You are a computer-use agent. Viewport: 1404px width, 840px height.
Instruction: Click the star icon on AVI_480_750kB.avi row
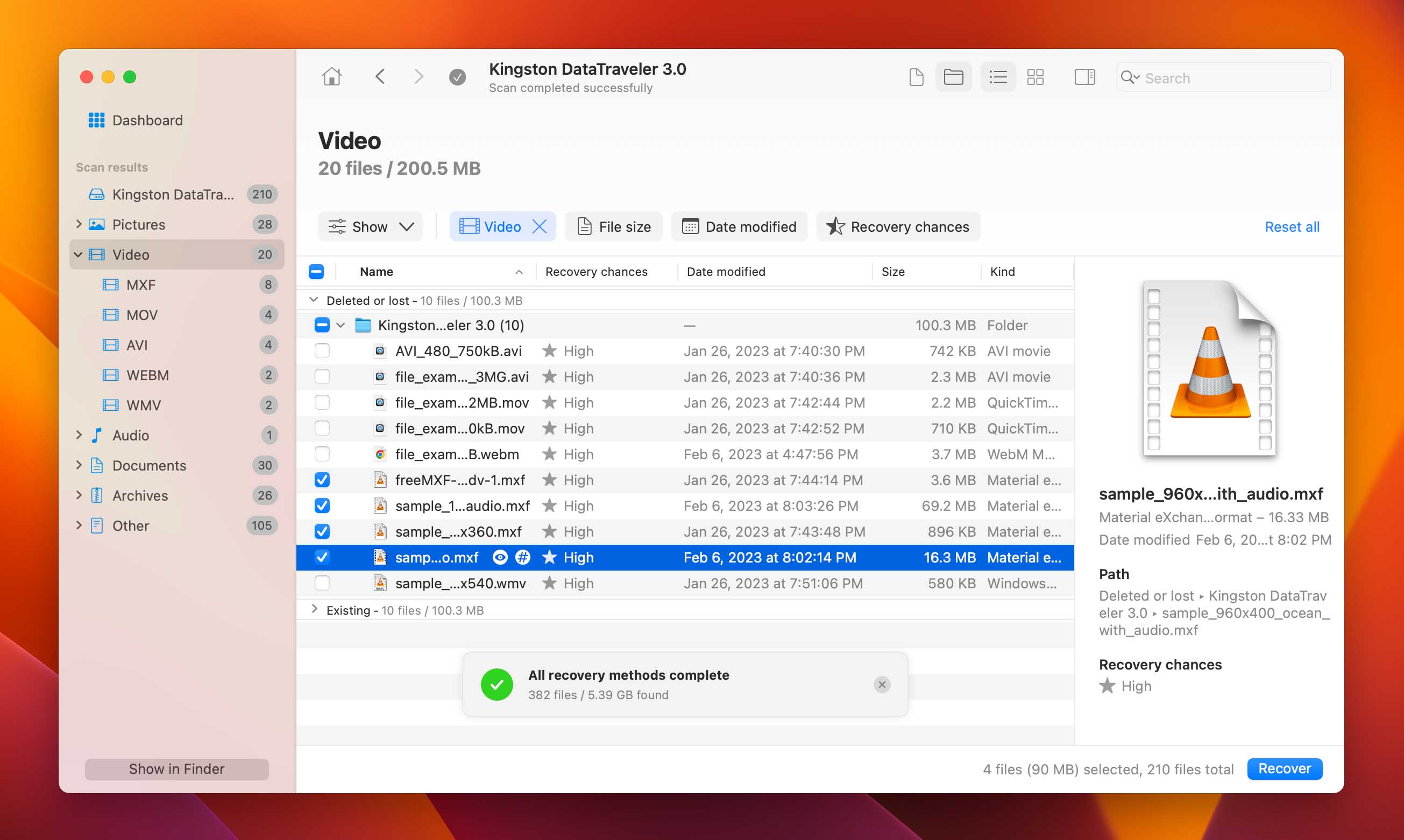coord(549,351)
